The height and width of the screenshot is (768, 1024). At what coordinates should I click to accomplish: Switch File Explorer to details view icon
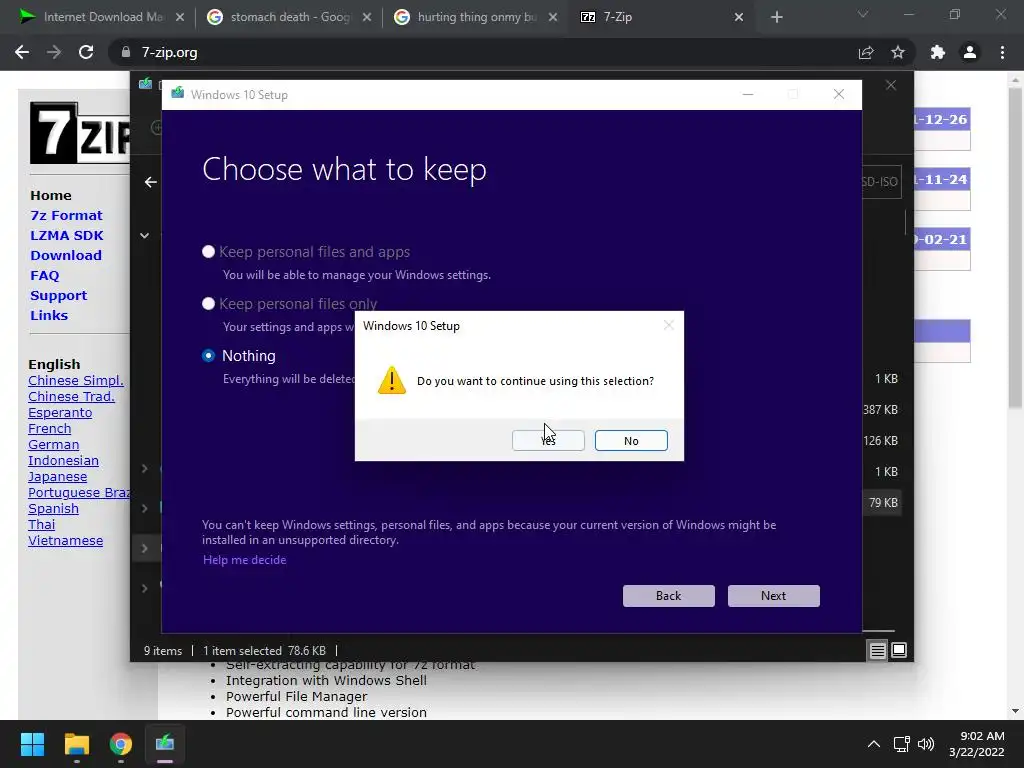click(877, 650)
